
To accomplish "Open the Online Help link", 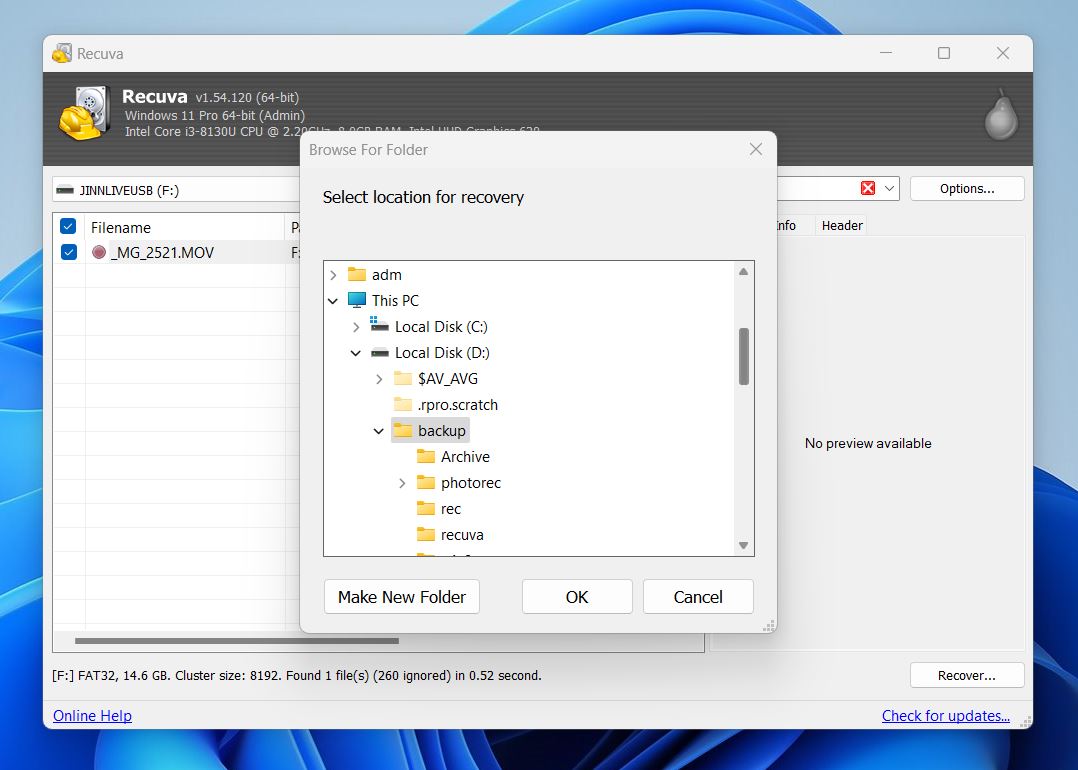I will pos(92,716).
